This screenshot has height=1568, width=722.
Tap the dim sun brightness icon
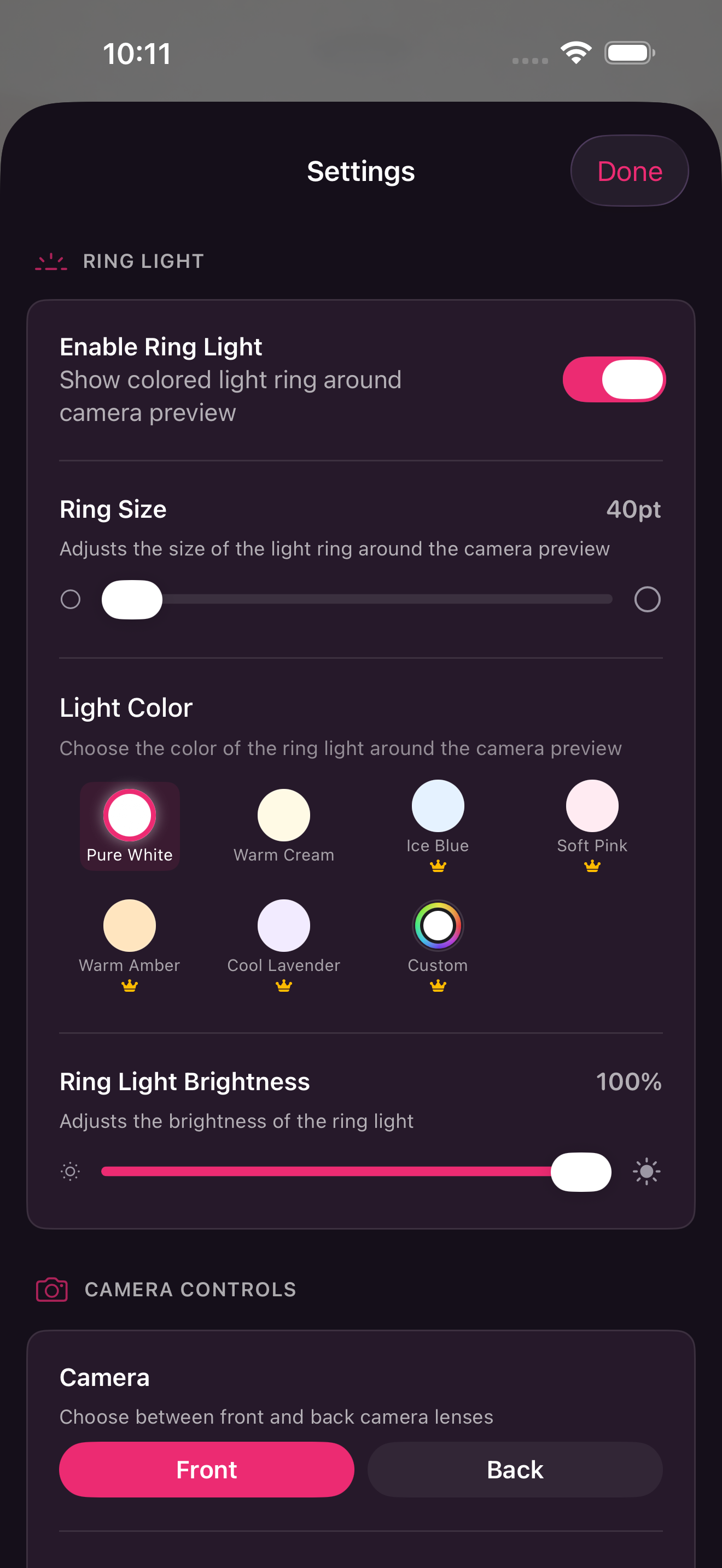[x=71, y=1171]
